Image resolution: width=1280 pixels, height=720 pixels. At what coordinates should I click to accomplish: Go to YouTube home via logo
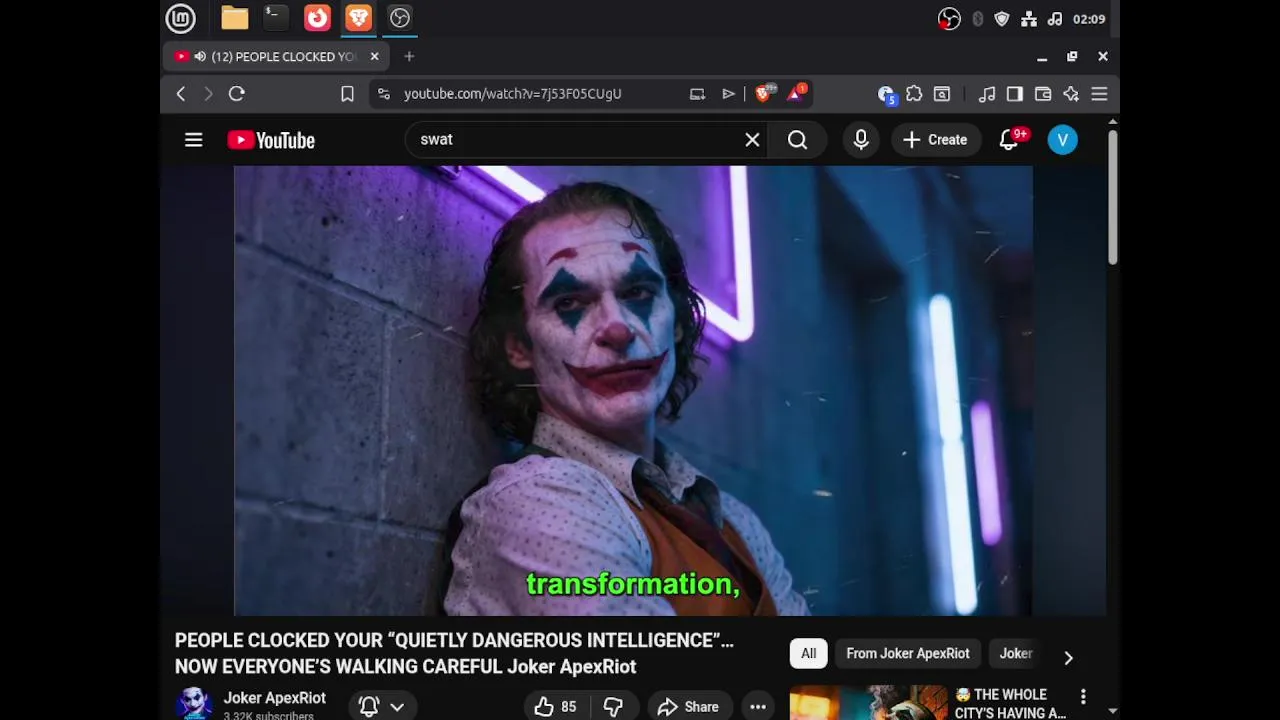tap(271, 140)
